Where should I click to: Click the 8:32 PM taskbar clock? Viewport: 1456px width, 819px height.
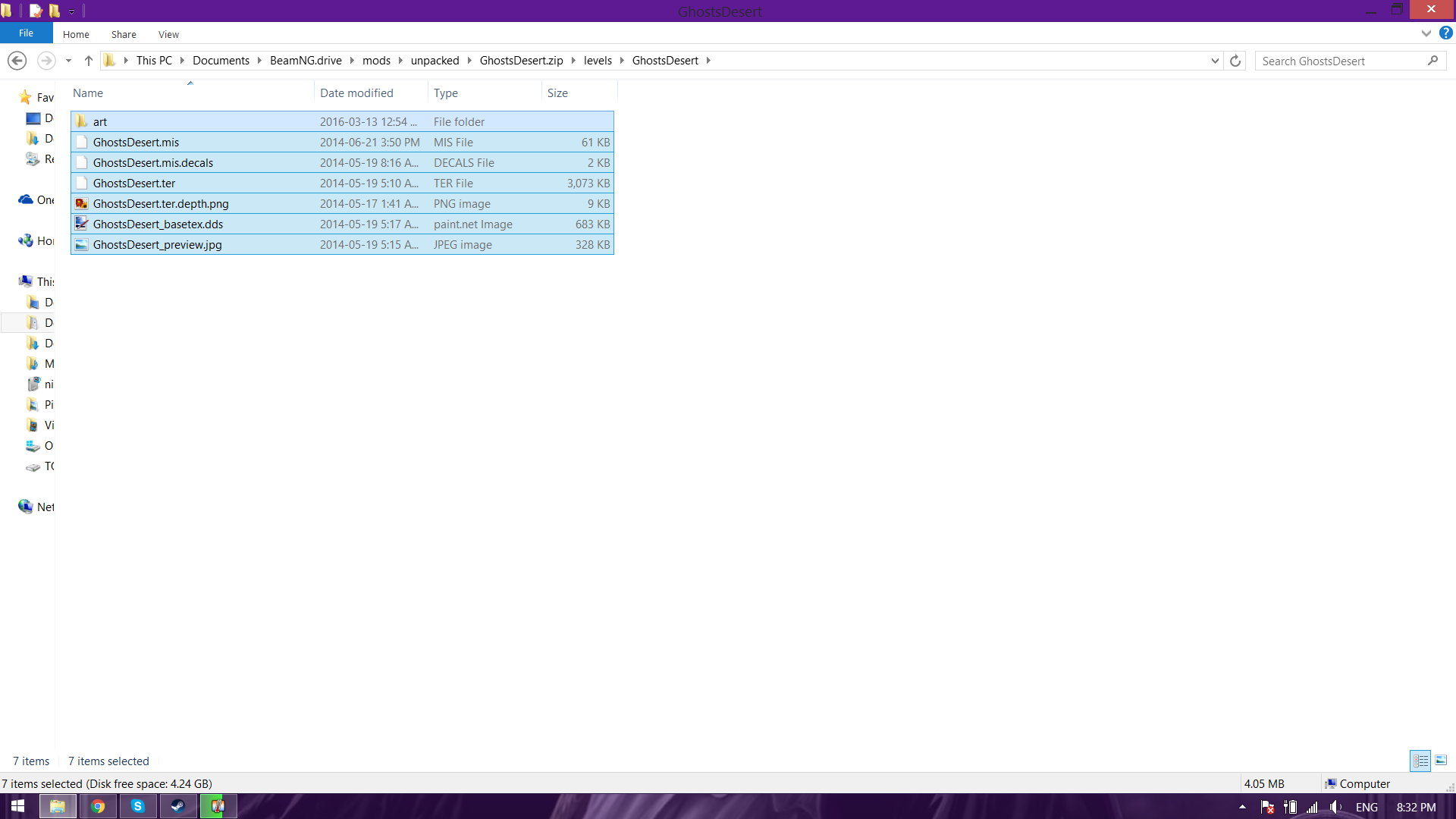pos(1416,807)
